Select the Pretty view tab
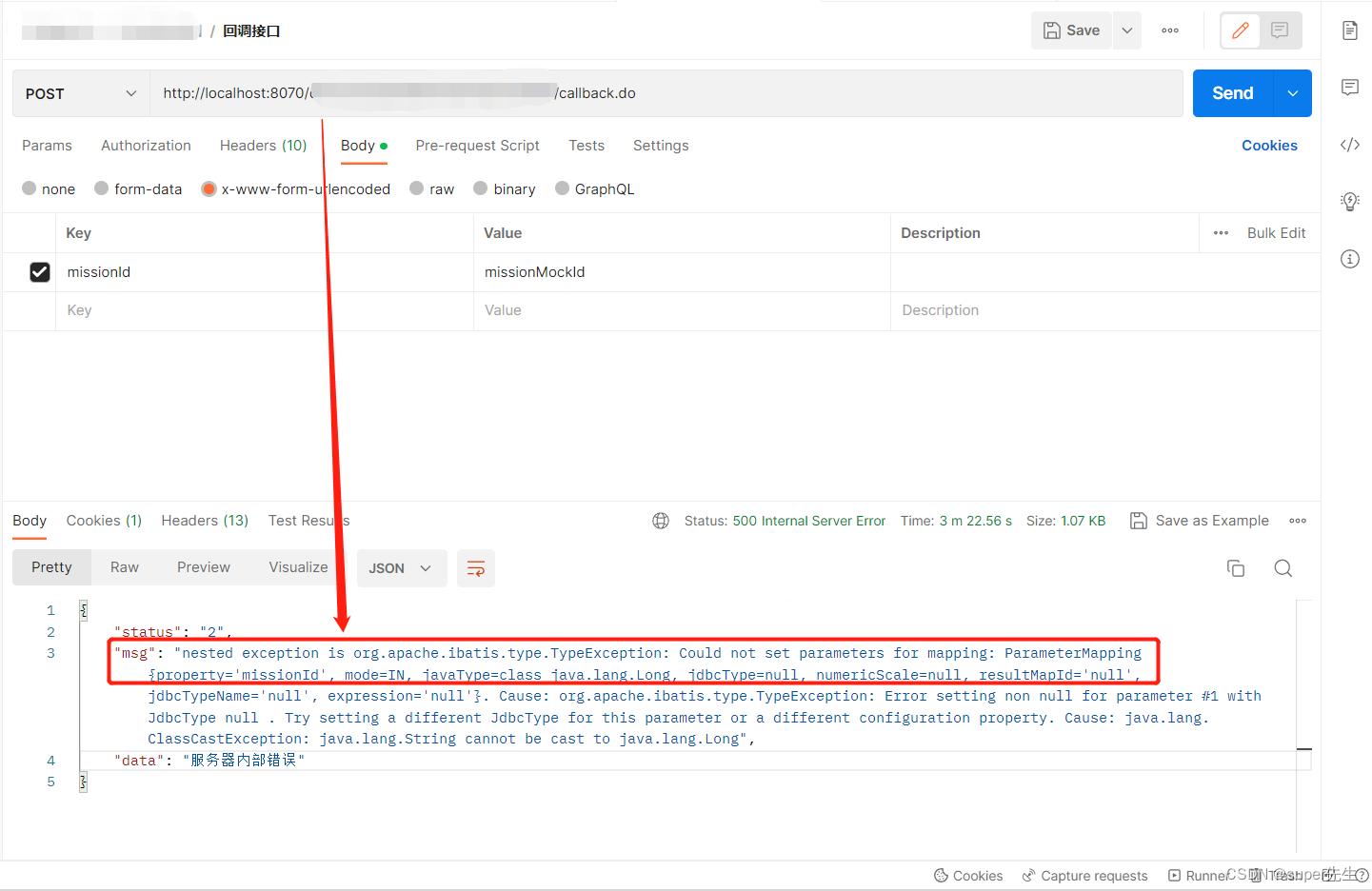Viewport: 1372px width, 891px height. 51,567
